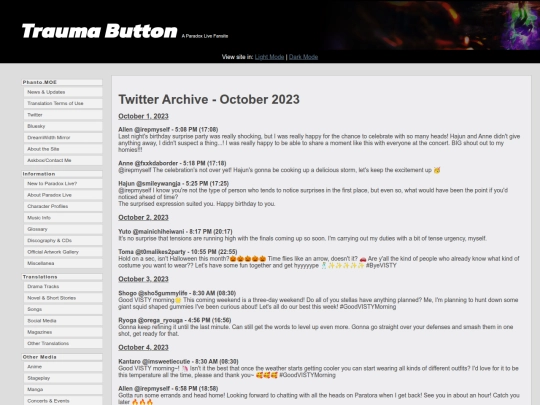The width and height of the screenshot is (540, 405).
Task: Open the Bluesky sidebar link
Action: pyautogui.click(x=63, y=126)
